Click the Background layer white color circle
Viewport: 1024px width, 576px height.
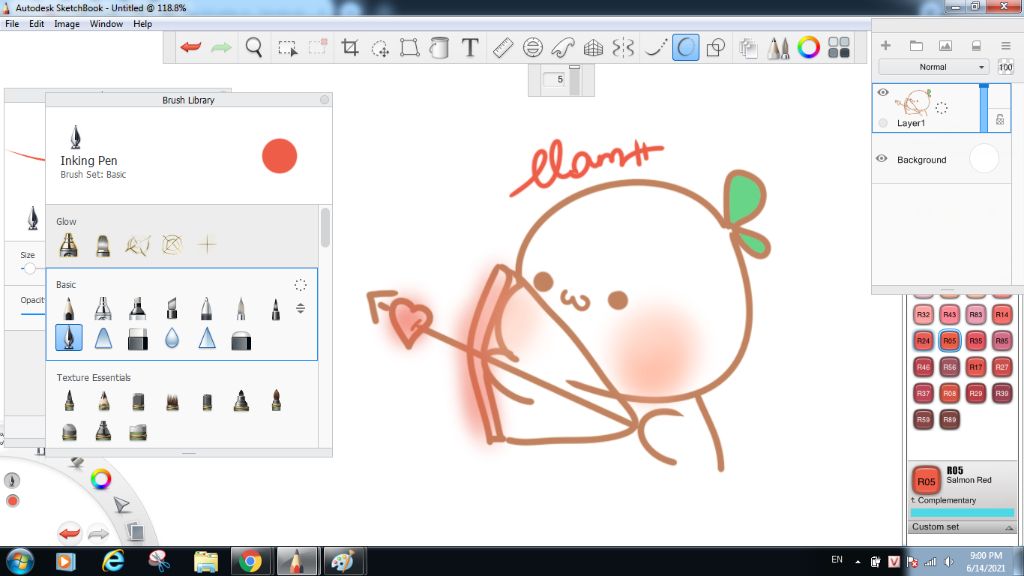pyautogui.click(x=984, y=159)
